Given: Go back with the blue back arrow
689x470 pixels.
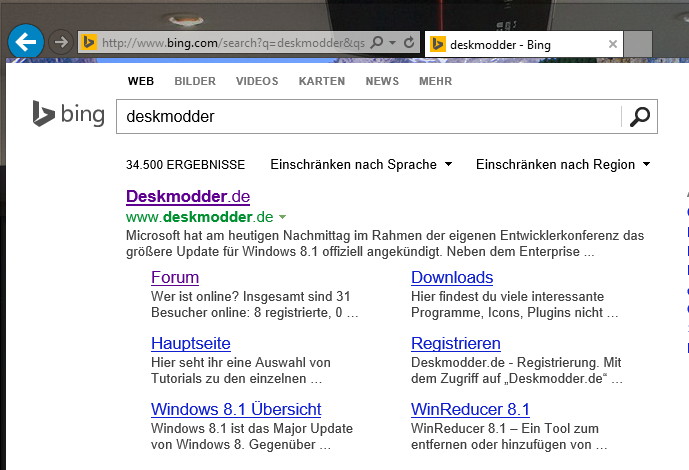Looking at the screenshot, I should pyautogui.click(x=26, y=42).
